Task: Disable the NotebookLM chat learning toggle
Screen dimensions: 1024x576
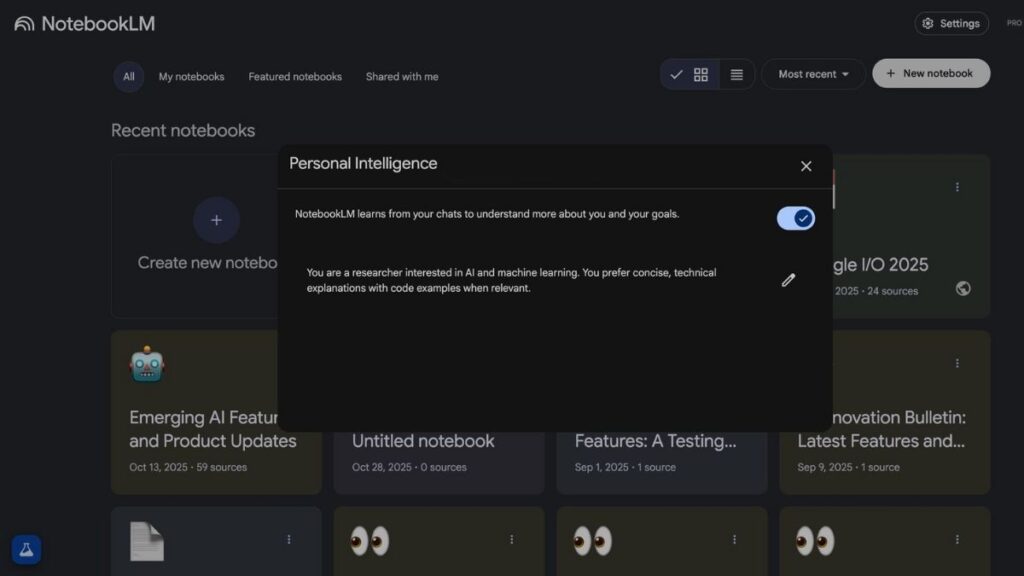Action: point(795,217)
